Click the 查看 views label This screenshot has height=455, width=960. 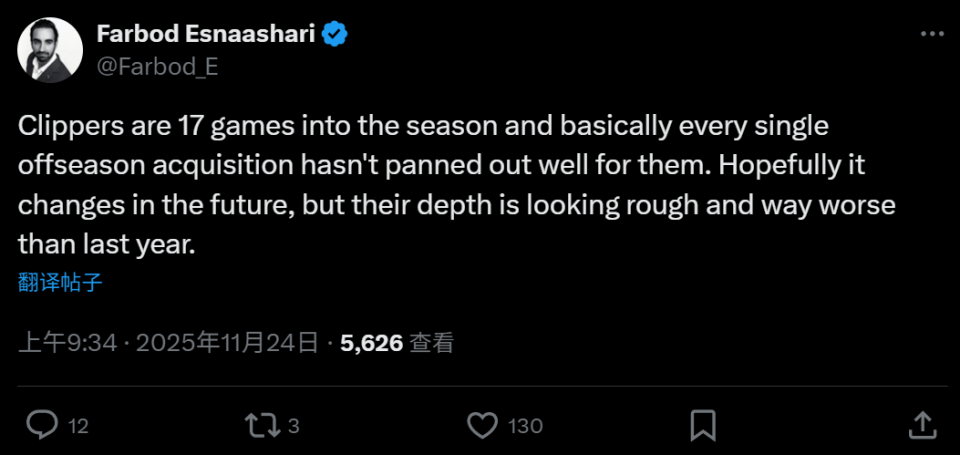433,343
